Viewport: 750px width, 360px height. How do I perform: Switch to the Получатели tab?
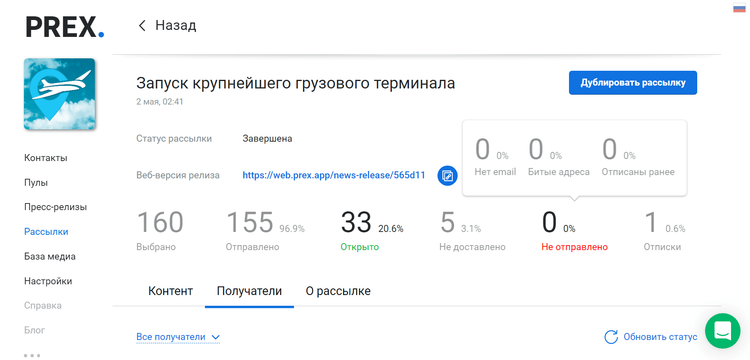point(249,291)
